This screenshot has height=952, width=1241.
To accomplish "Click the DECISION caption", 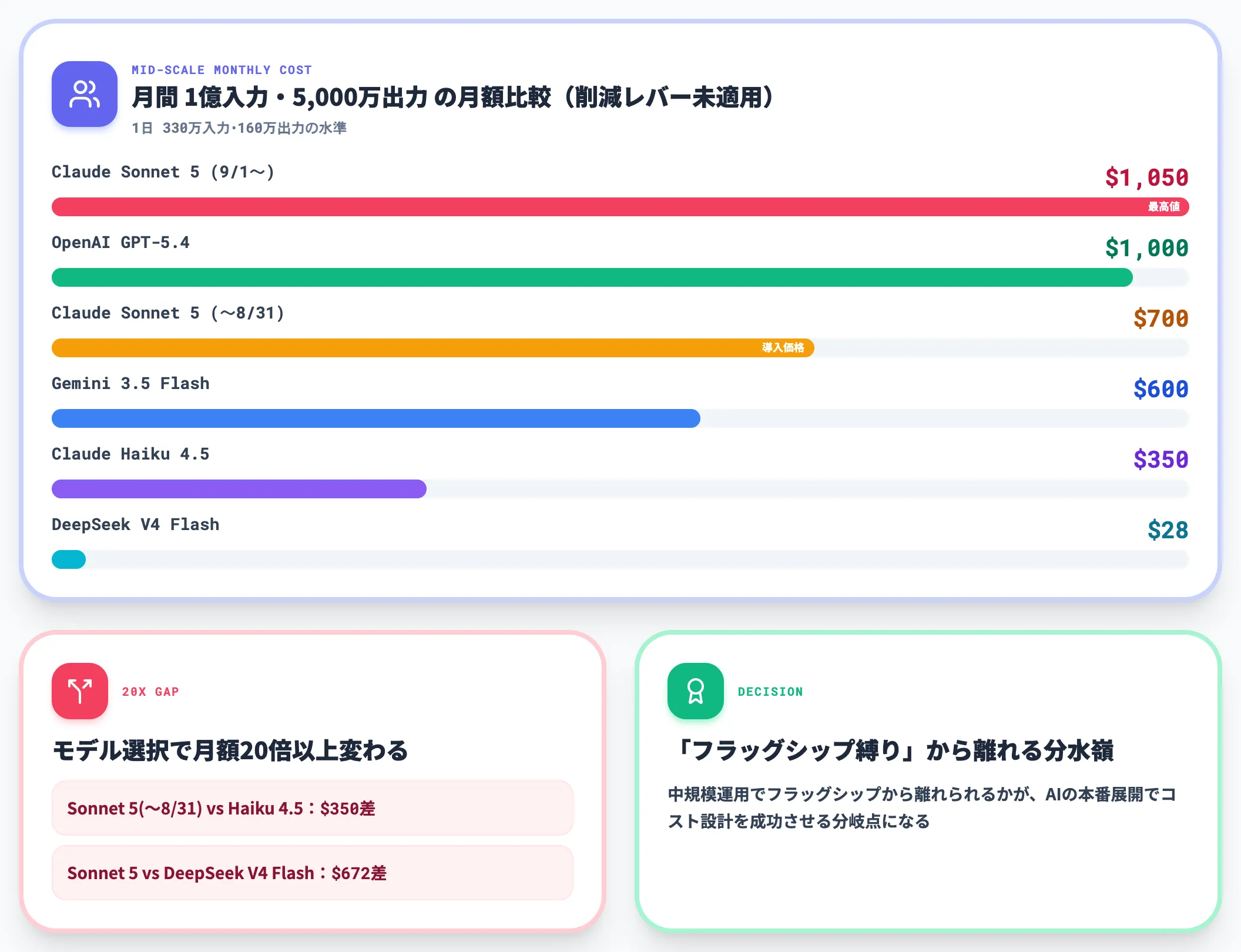I will point(770,692).
